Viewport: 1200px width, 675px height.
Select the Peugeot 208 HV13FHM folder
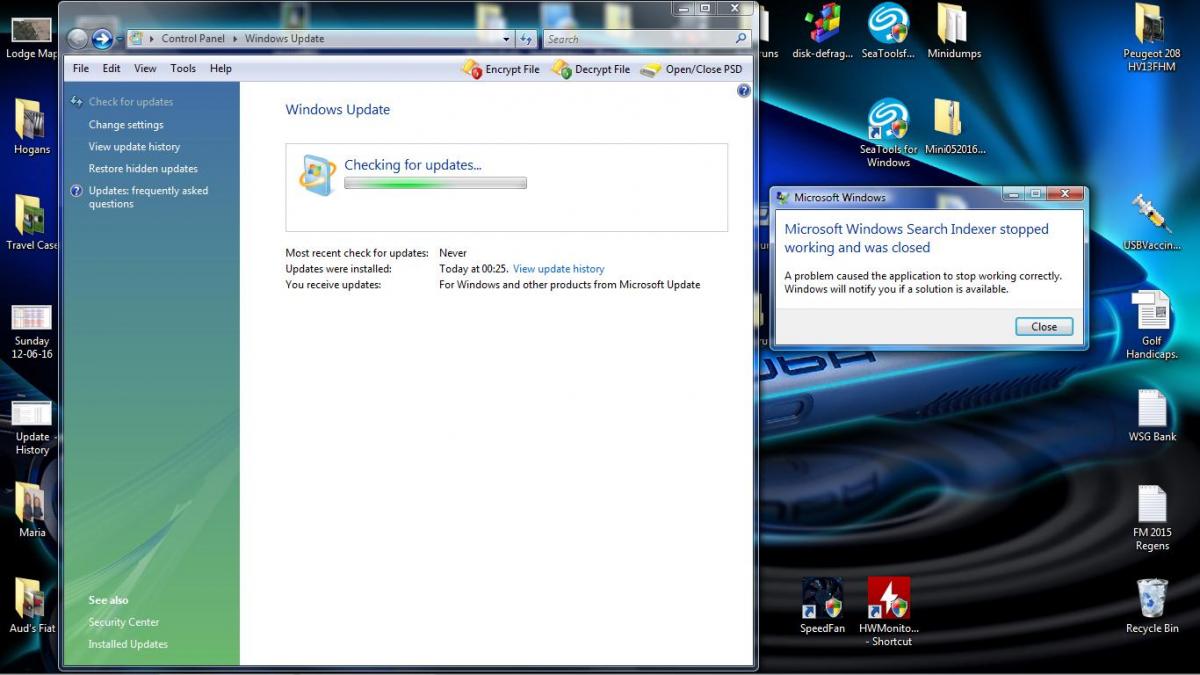[1151, 37]
